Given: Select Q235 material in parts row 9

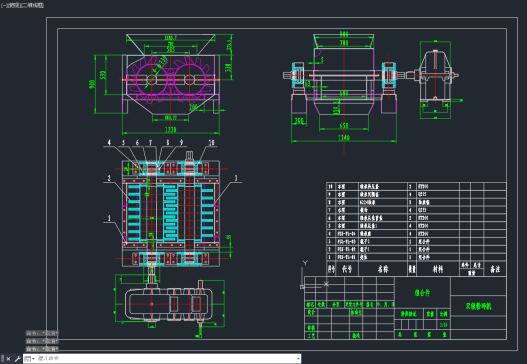Looking at the screenshot, I should (422, 194).
